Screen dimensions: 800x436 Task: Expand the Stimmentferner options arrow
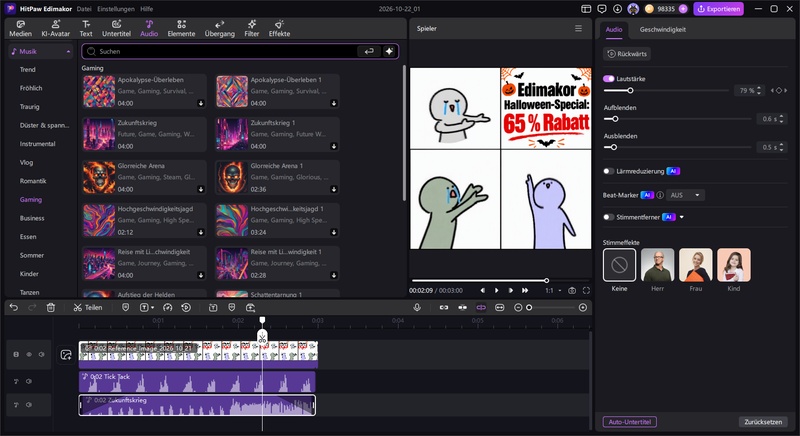click(x=682, y=217)
